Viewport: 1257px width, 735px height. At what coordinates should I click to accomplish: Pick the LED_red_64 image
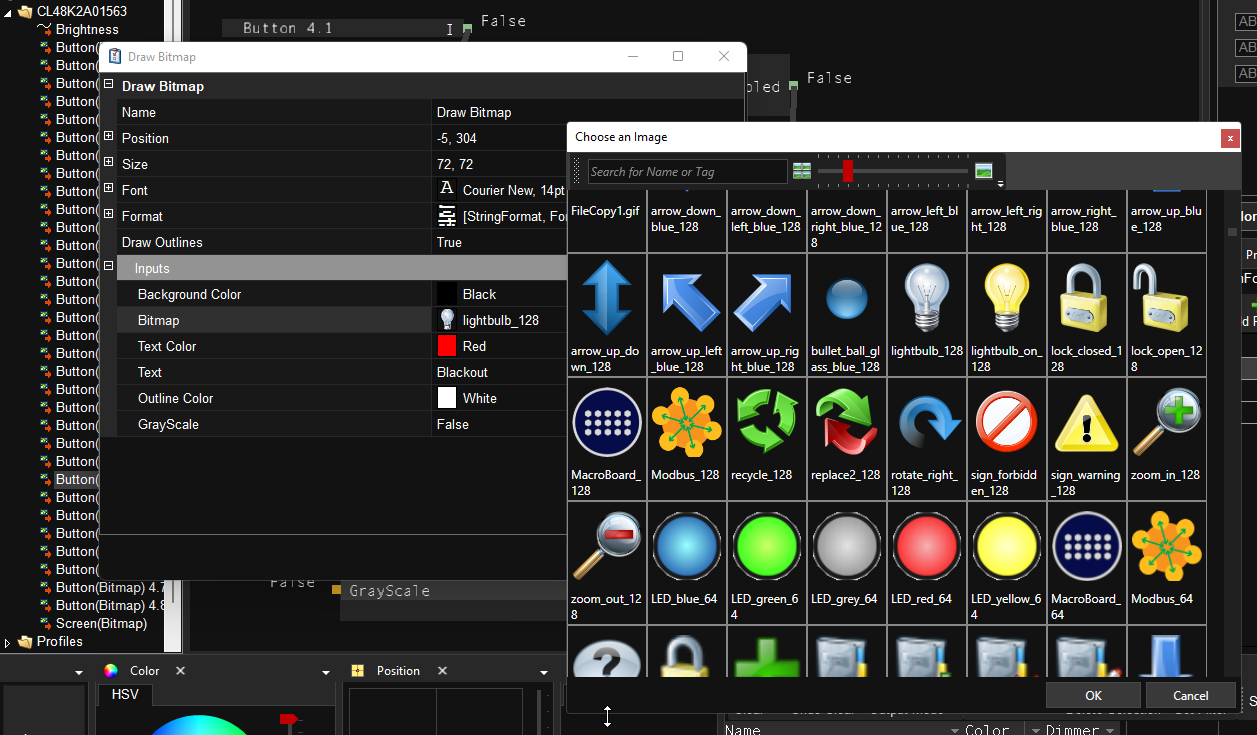[x=926, y=547]
